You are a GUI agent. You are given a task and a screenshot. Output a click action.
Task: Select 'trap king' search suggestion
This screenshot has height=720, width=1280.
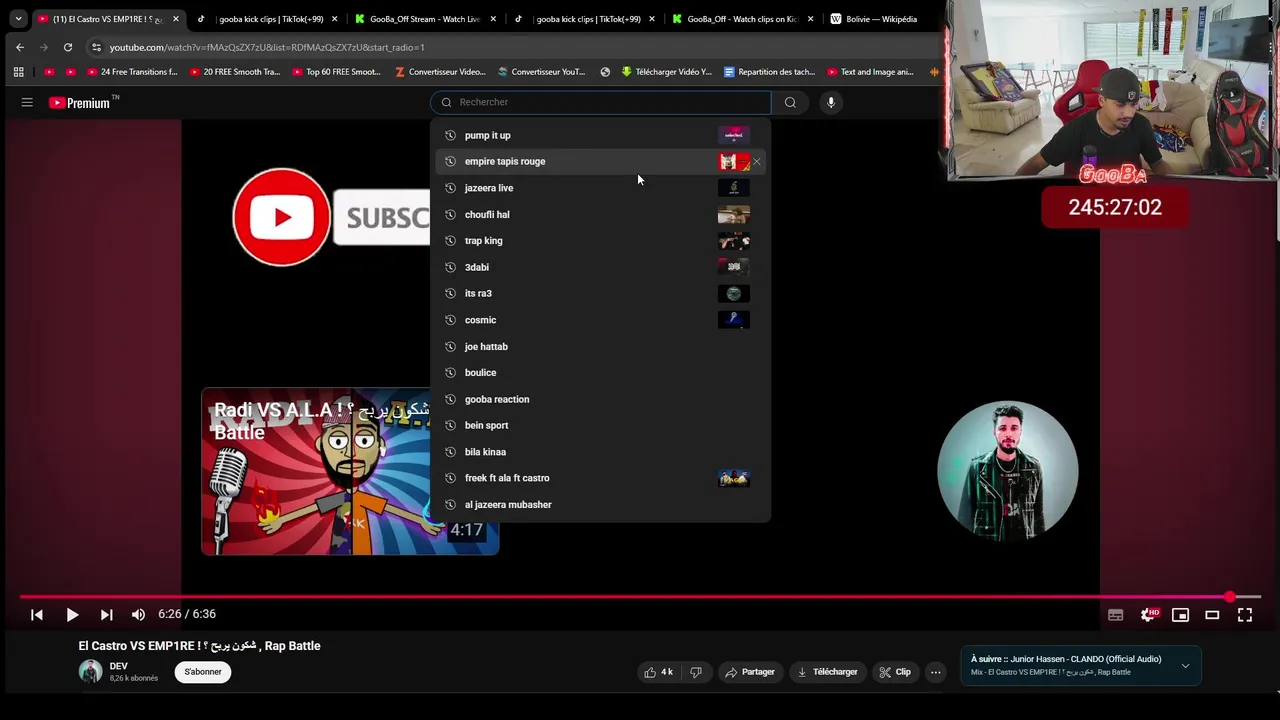coord(601,241)
